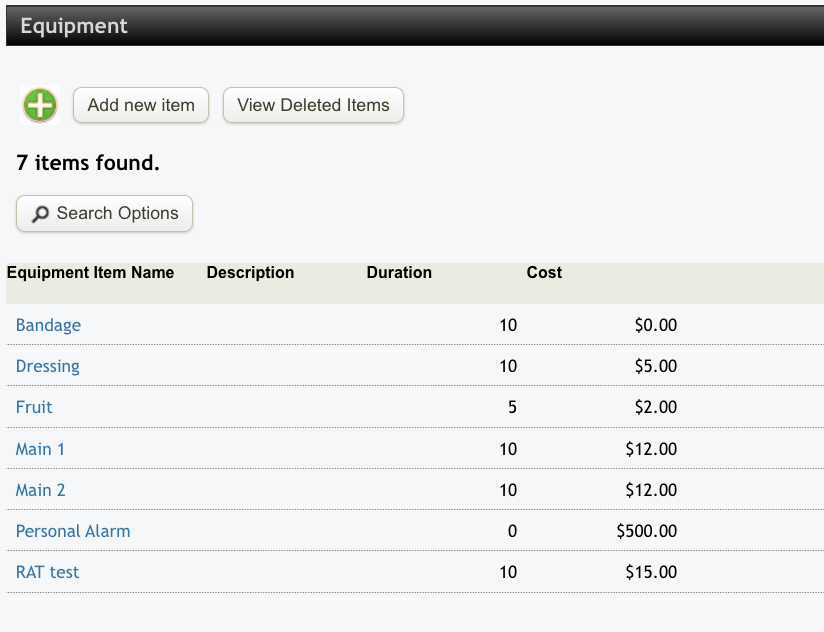Open the Main 2 item
Image resolution: width=824 pixels, height=632 pixels.
click(40, 490)
